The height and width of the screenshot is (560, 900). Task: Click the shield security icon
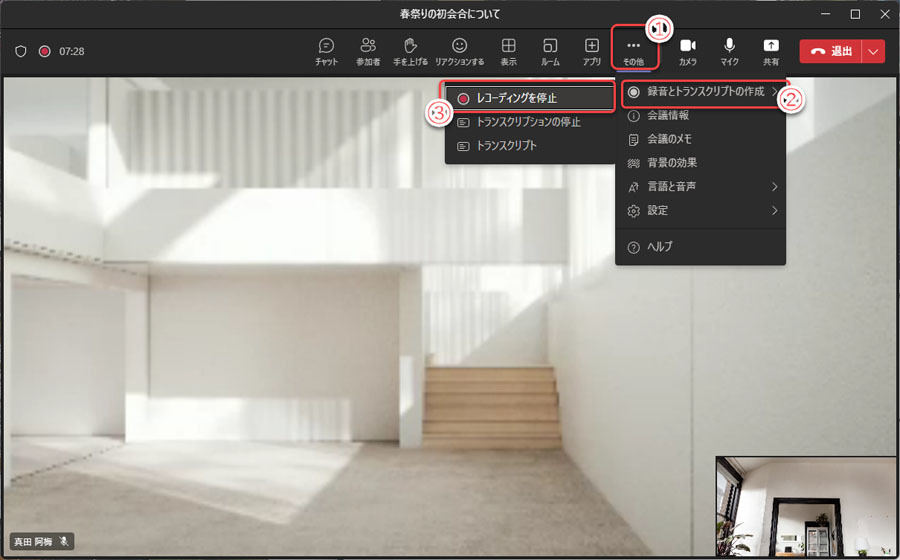21,52
